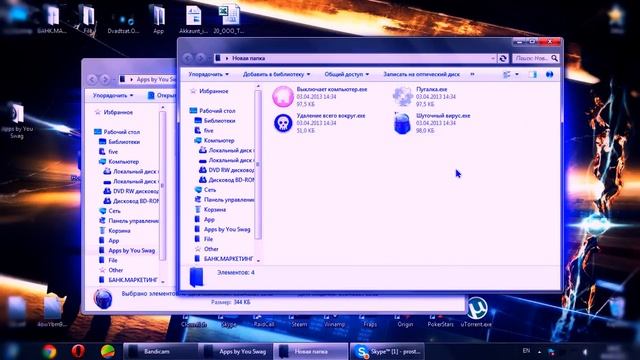Toggle the preview pane in Новая папка window
This screenshot has width=640, height=360.
(x=533, y=74)
